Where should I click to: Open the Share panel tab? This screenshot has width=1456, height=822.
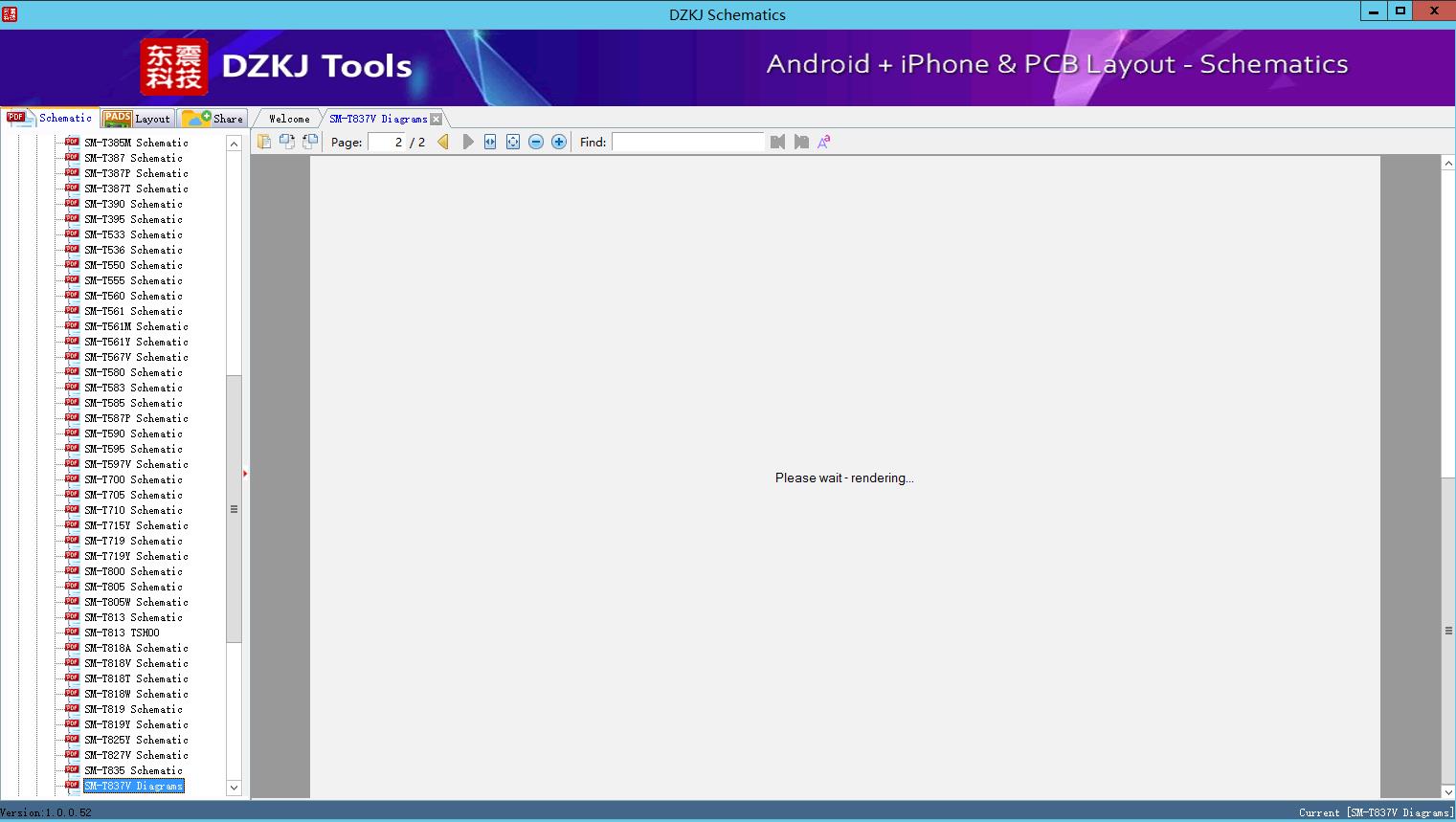pyautogui.click(x=213, y=119)
